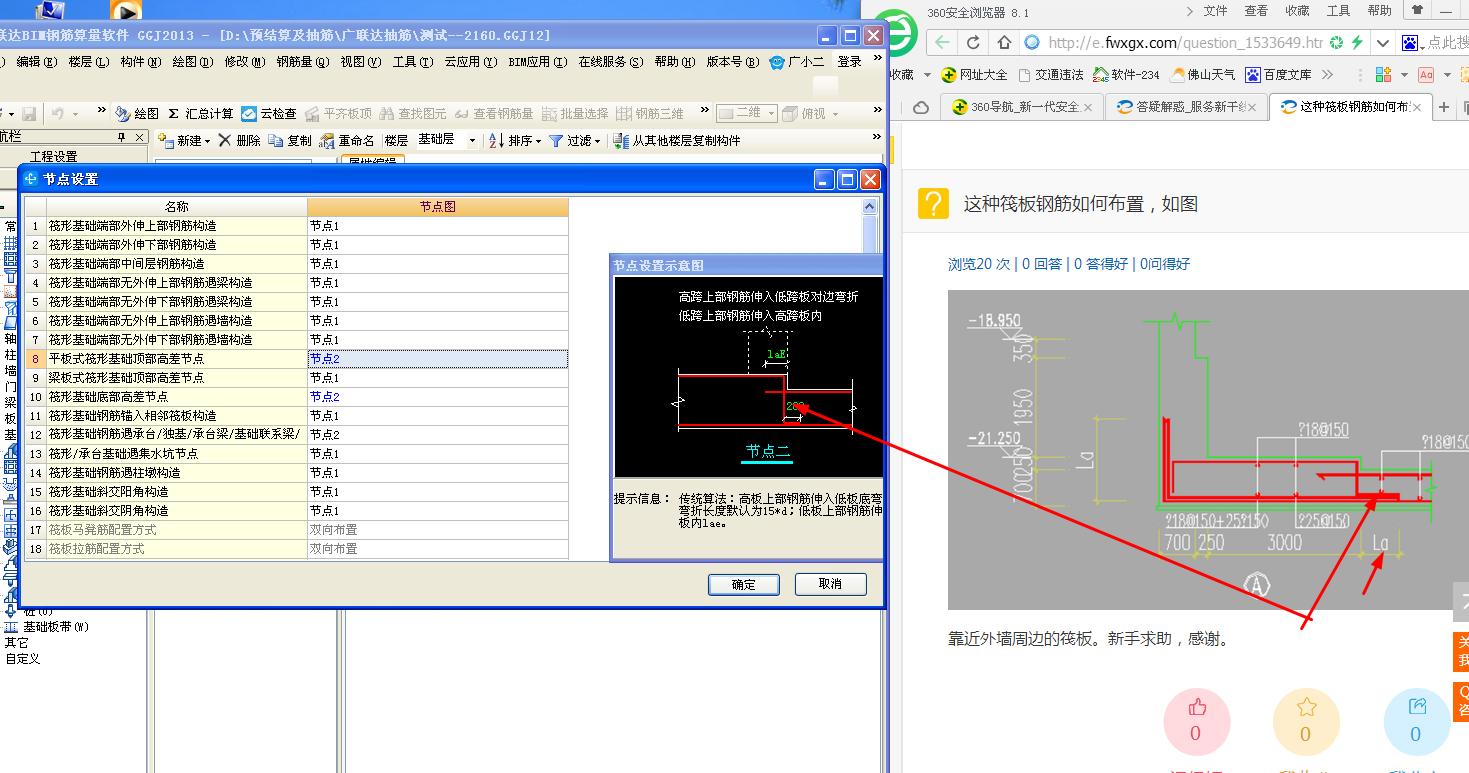Run 汇总计算 from the toolbar
This screenshot has width=1469, height=773.
(200, 114)
